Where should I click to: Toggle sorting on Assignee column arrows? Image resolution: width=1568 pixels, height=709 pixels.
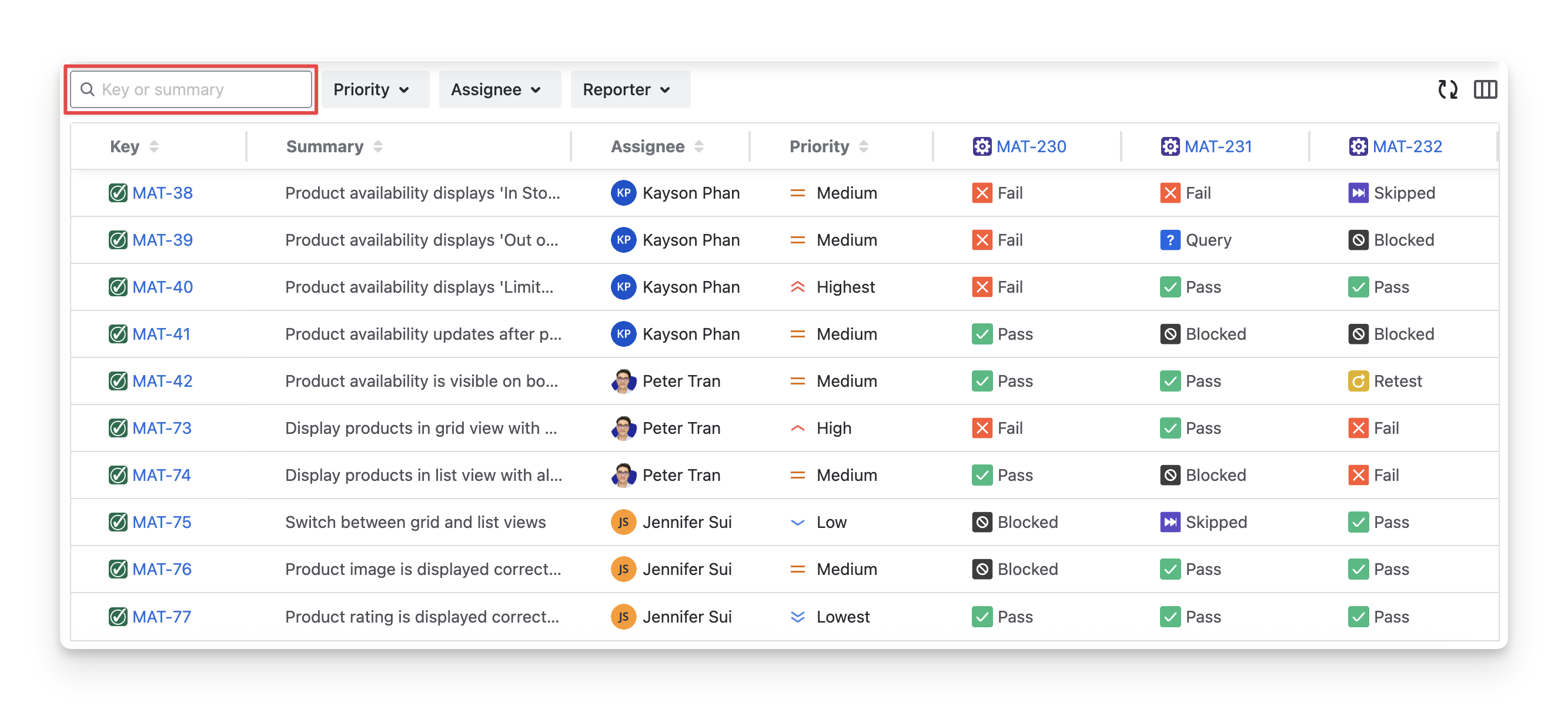698,146
